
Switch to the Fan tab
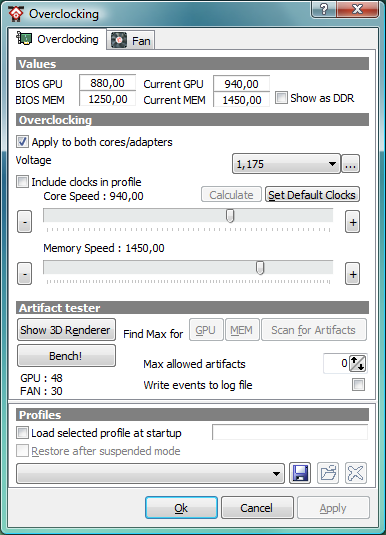pos(131,41)
